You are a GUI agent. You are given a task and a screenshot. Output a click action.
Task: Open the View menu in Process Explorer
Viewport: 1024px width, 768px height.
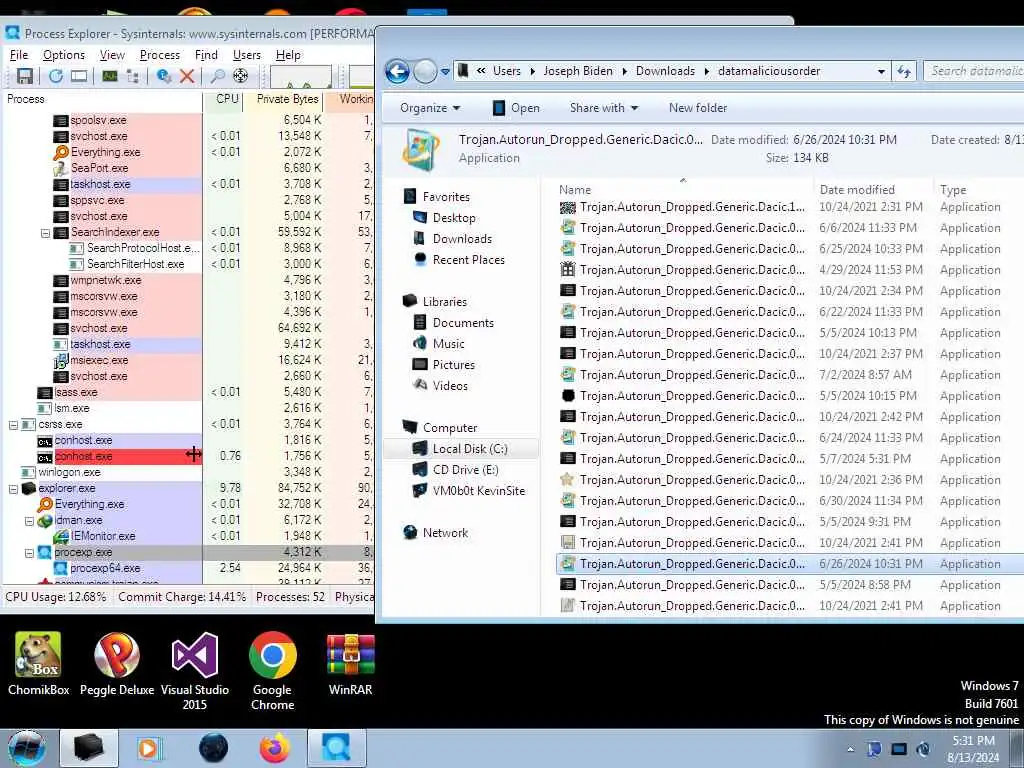tap(112, 55)
